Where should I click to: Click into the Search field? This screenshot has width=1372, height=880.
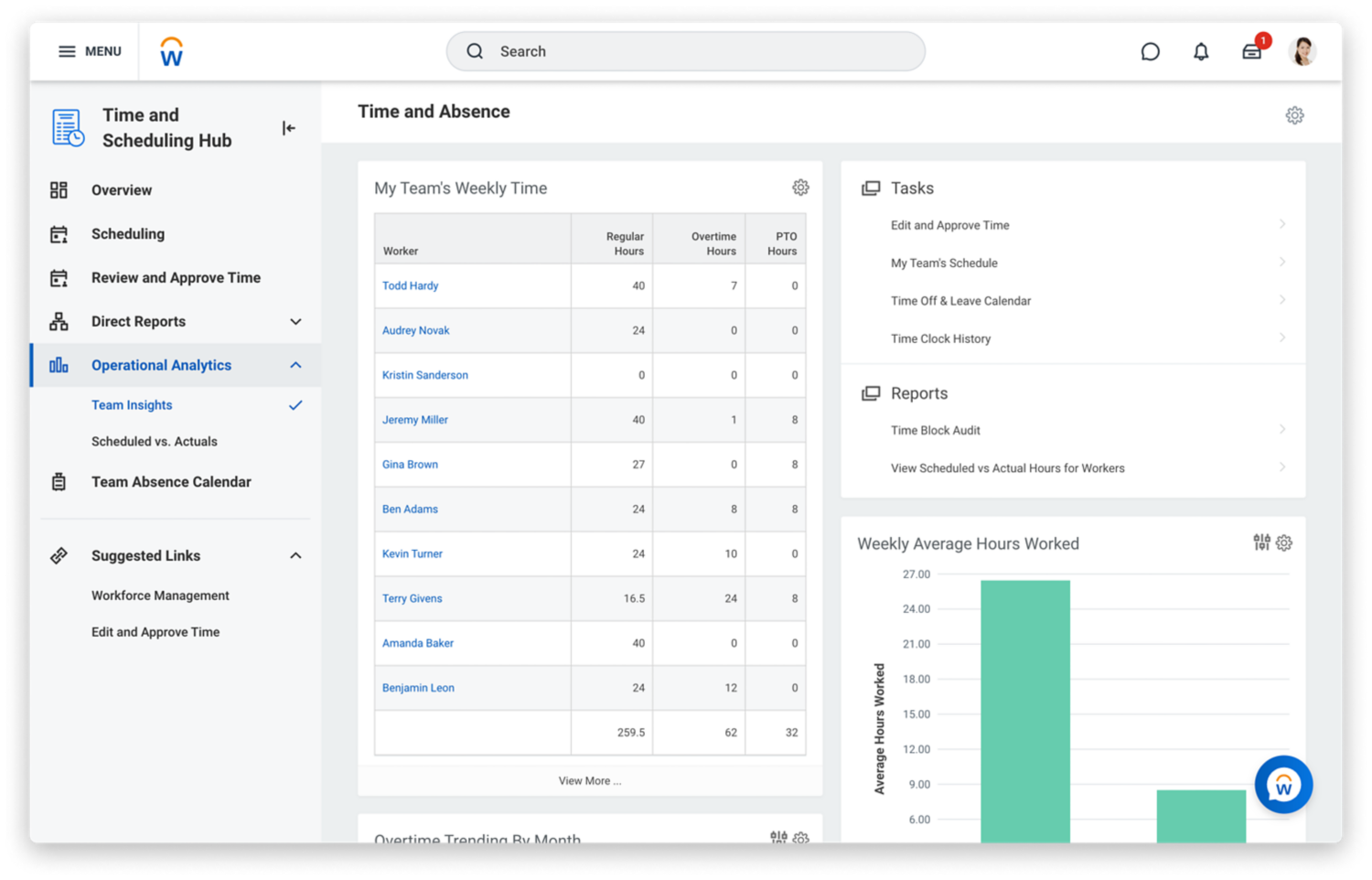(x=686, y=52)
